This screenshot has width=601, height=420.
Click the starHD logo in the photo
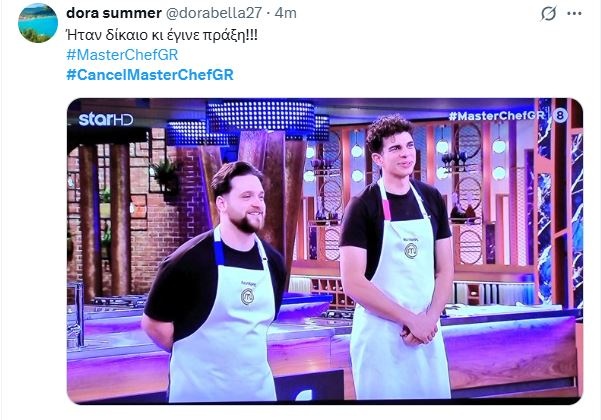(105, 120)
